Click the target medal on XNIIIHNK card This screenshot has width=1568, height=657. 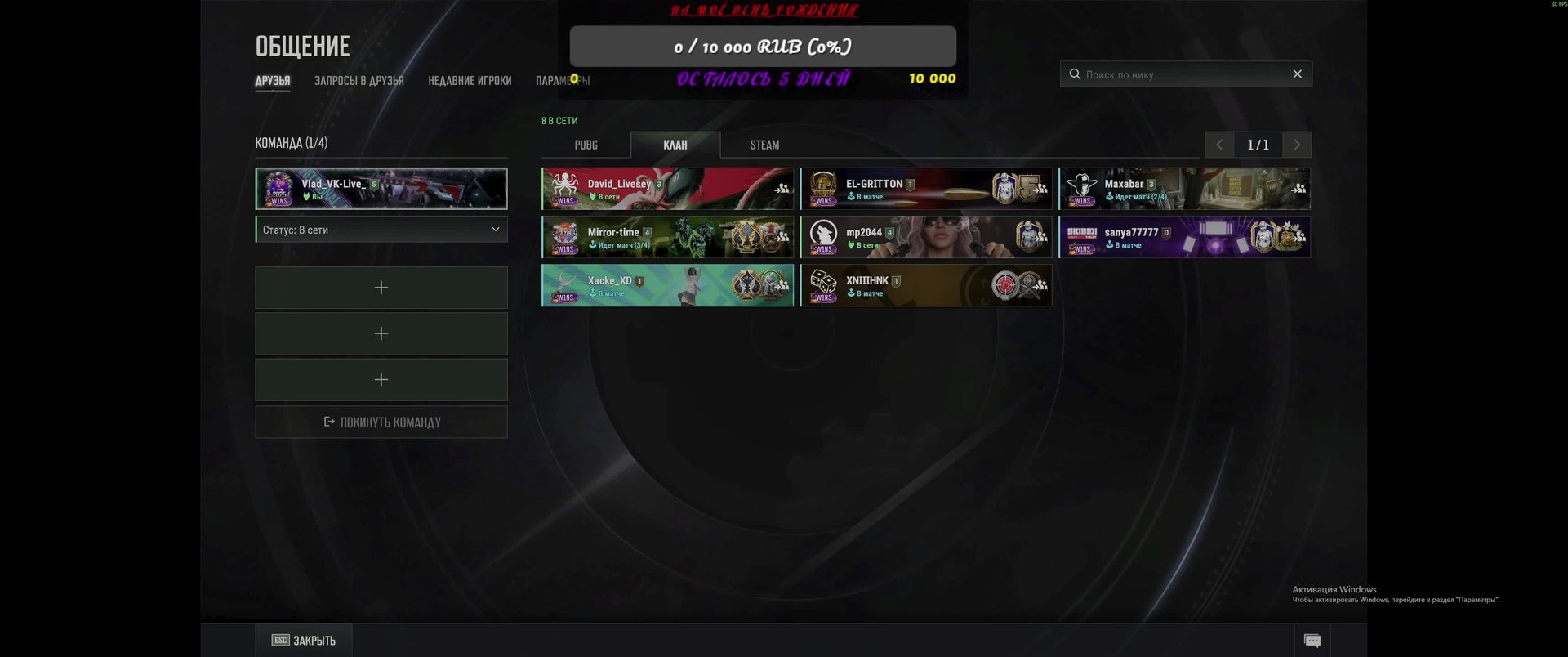[1004, 285]
